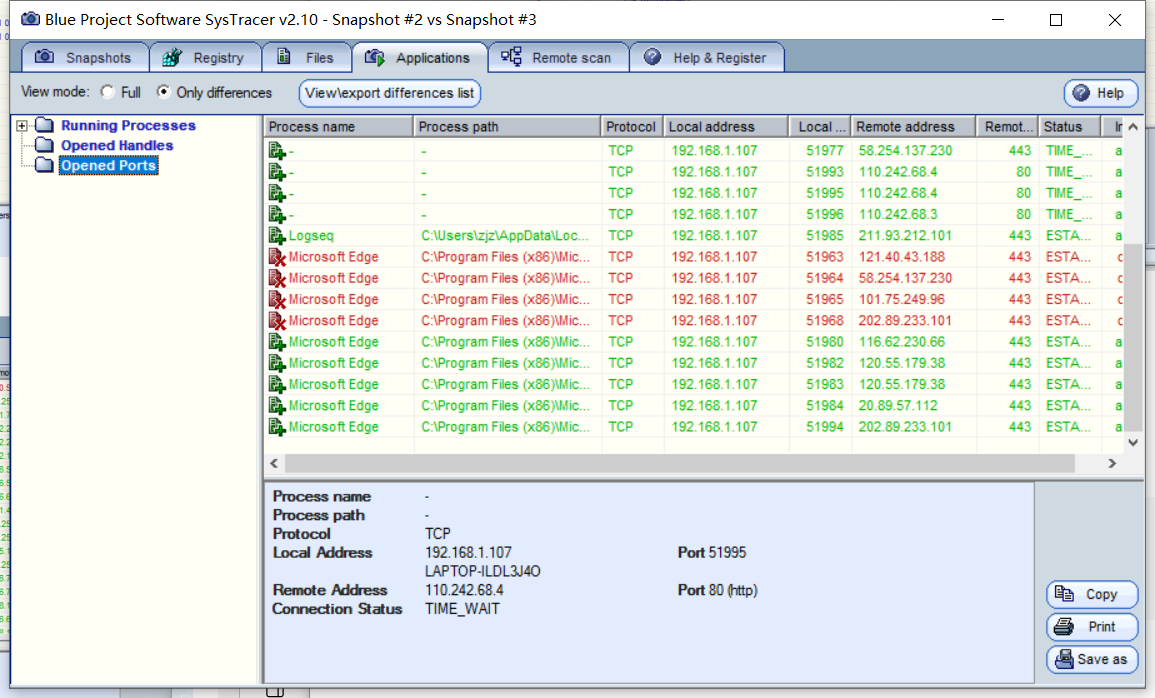Viewport: 1155px width, 698px height.
Task: Expand the Running Processes tree node
Action: tap(22, 126)
